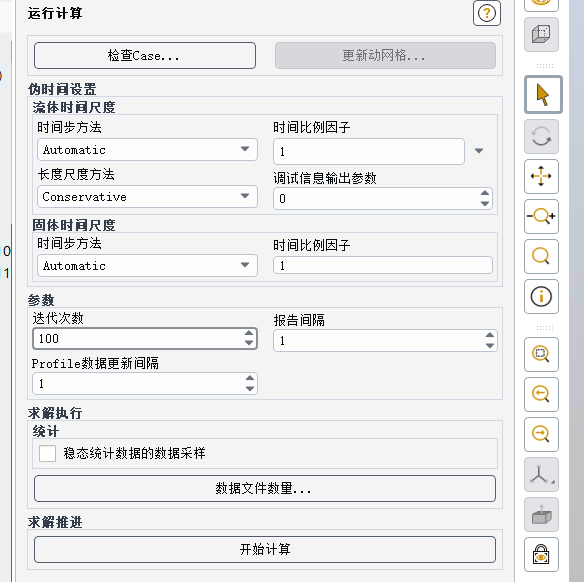Open arrow beside fluid 时间比例因子 field
The height and width of the screenshot is (582, 584).
479,151
